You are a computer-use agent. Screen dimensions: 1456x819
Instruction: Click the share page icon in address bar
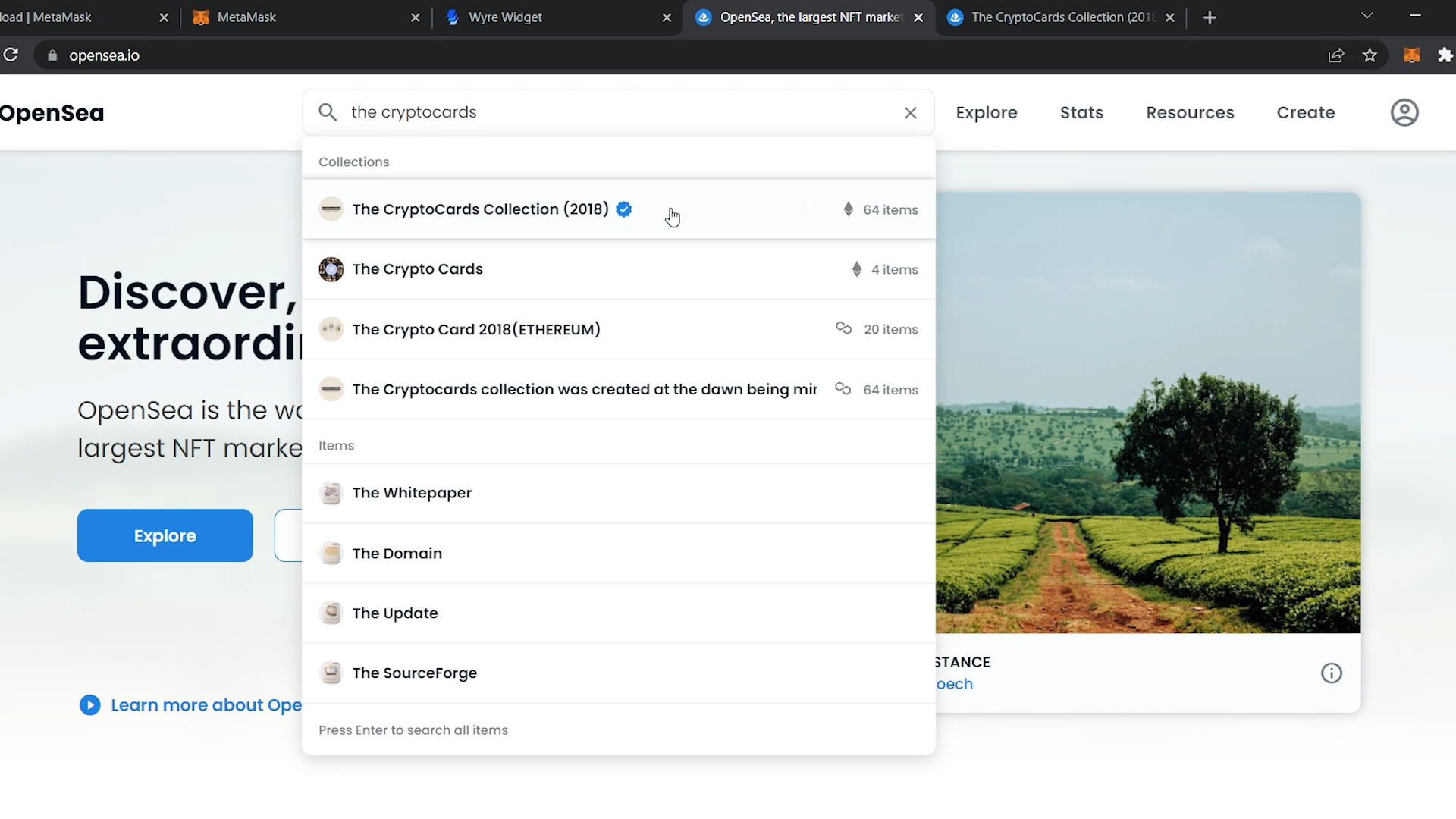click(1336, 55)
